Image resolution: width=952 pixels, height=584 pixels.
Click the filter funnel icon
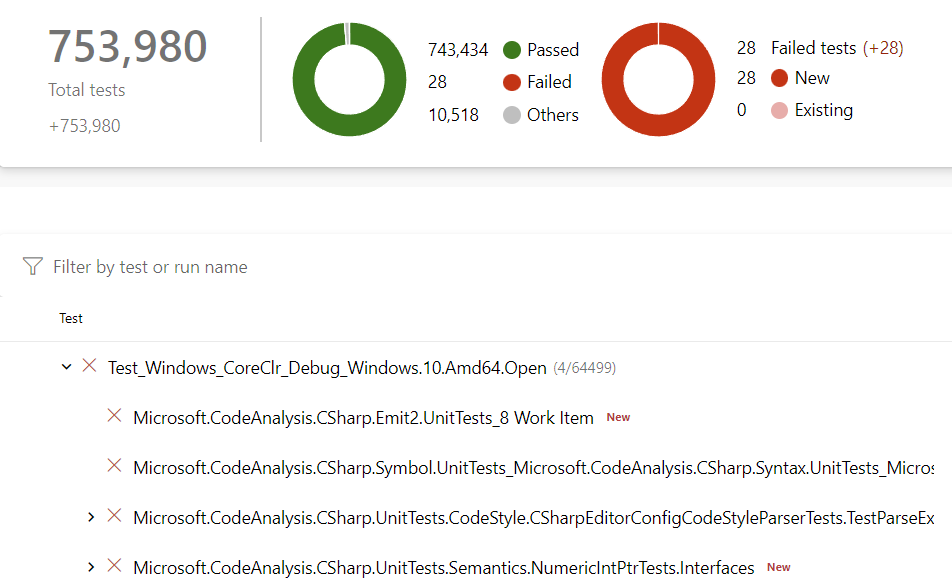click(x=33, y=266)
